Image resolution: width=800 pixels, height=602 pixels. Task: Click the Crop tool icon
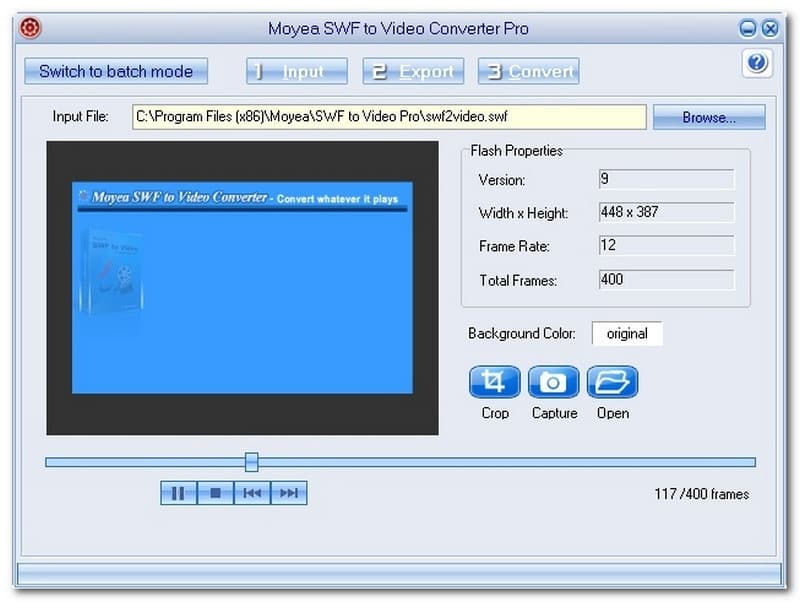(x=494, y=383)
